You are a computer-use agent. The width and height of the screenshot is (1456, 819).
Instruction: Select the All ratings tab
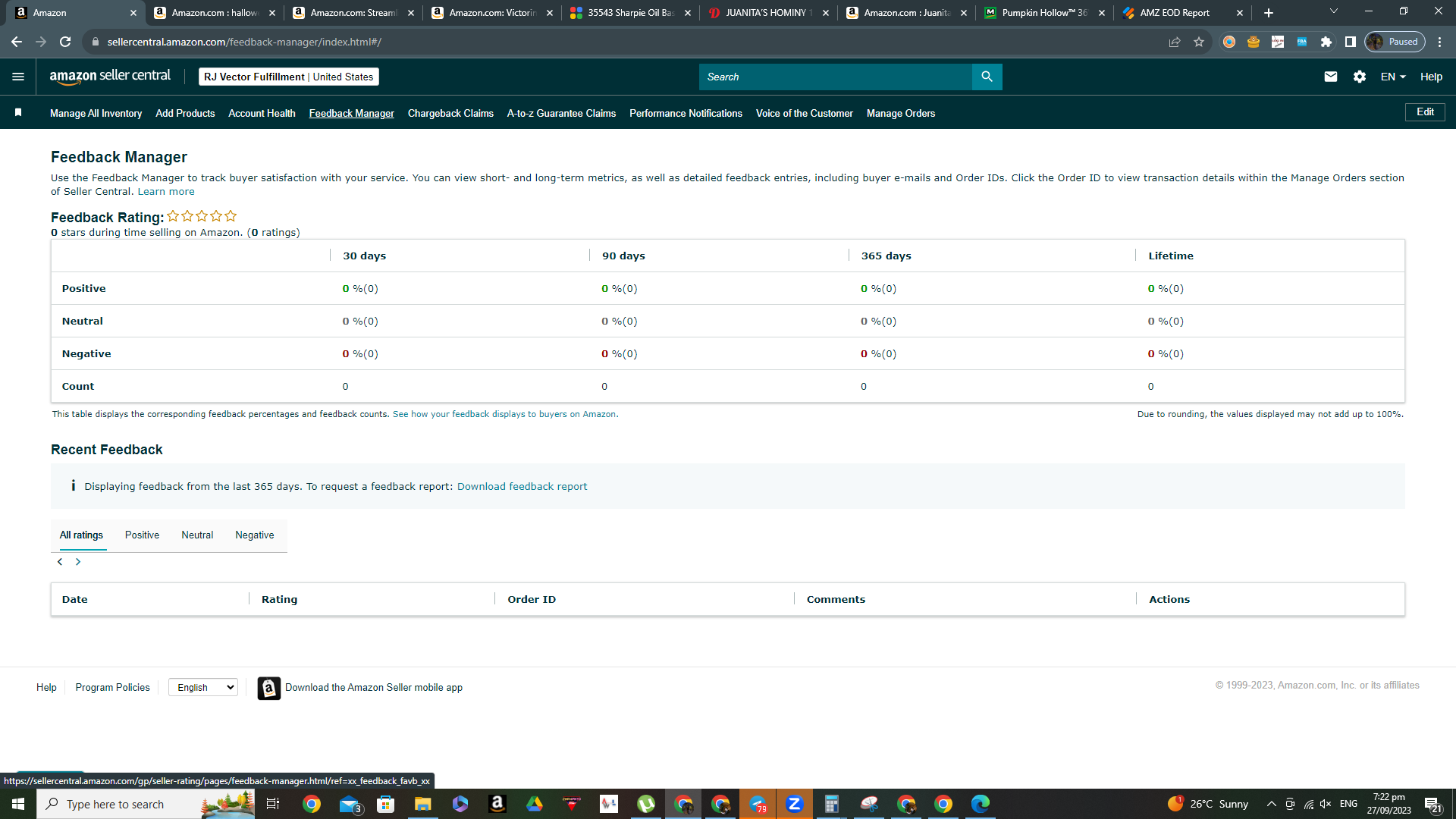point(81,535)
